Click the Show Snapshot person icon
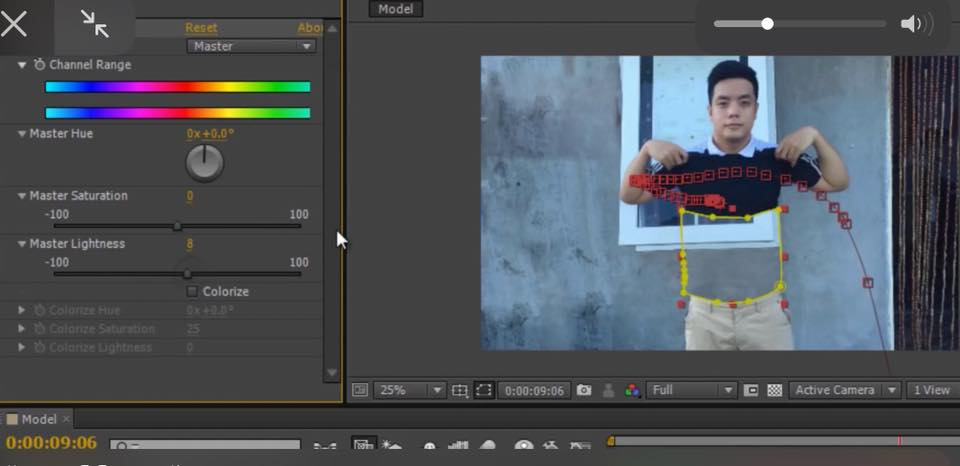This screenshot has width=960, height=466. pyautogui.click(x=608, y=390)
